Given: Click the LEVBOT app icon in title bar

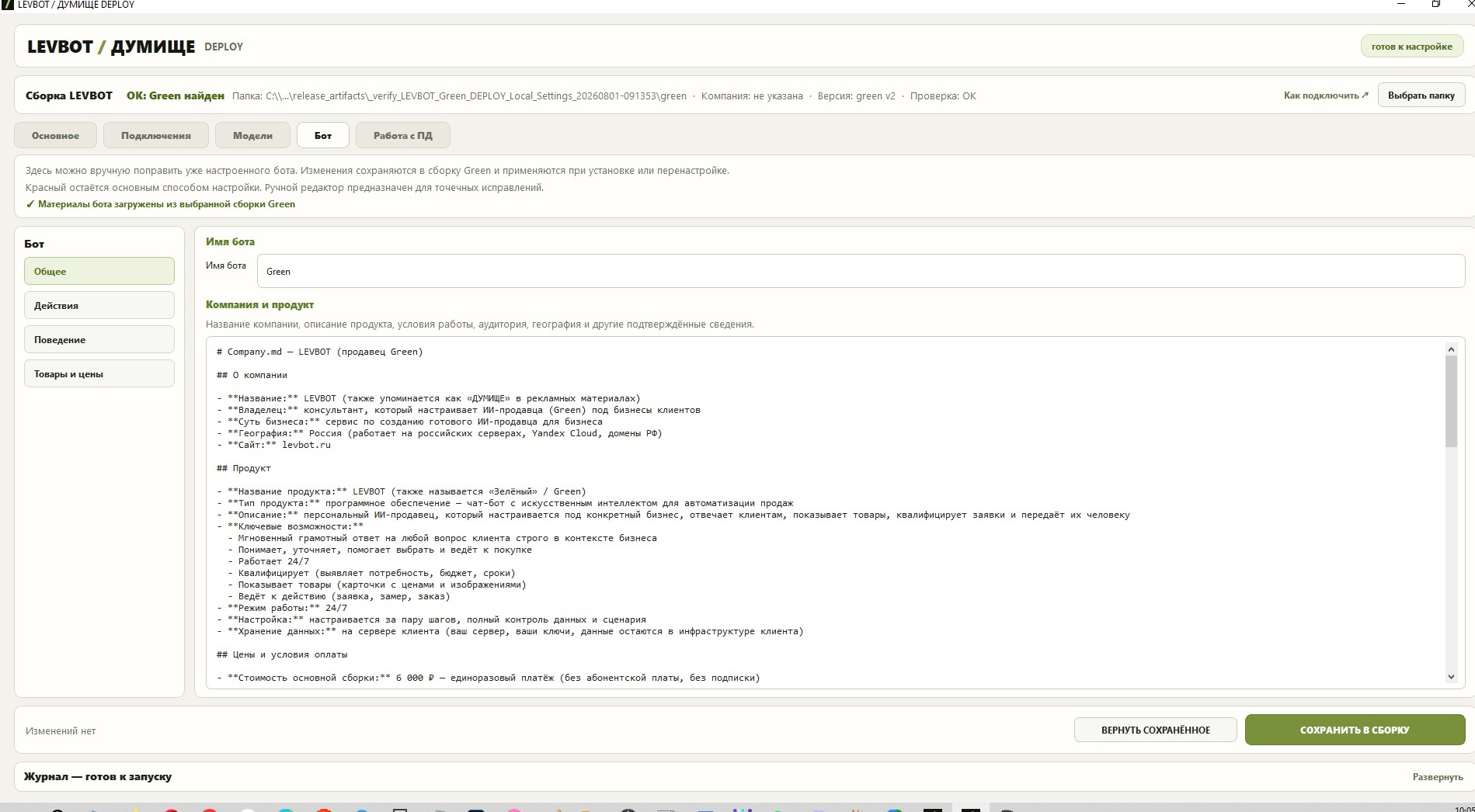Looking at the screenshot, I should click(7, 4).
